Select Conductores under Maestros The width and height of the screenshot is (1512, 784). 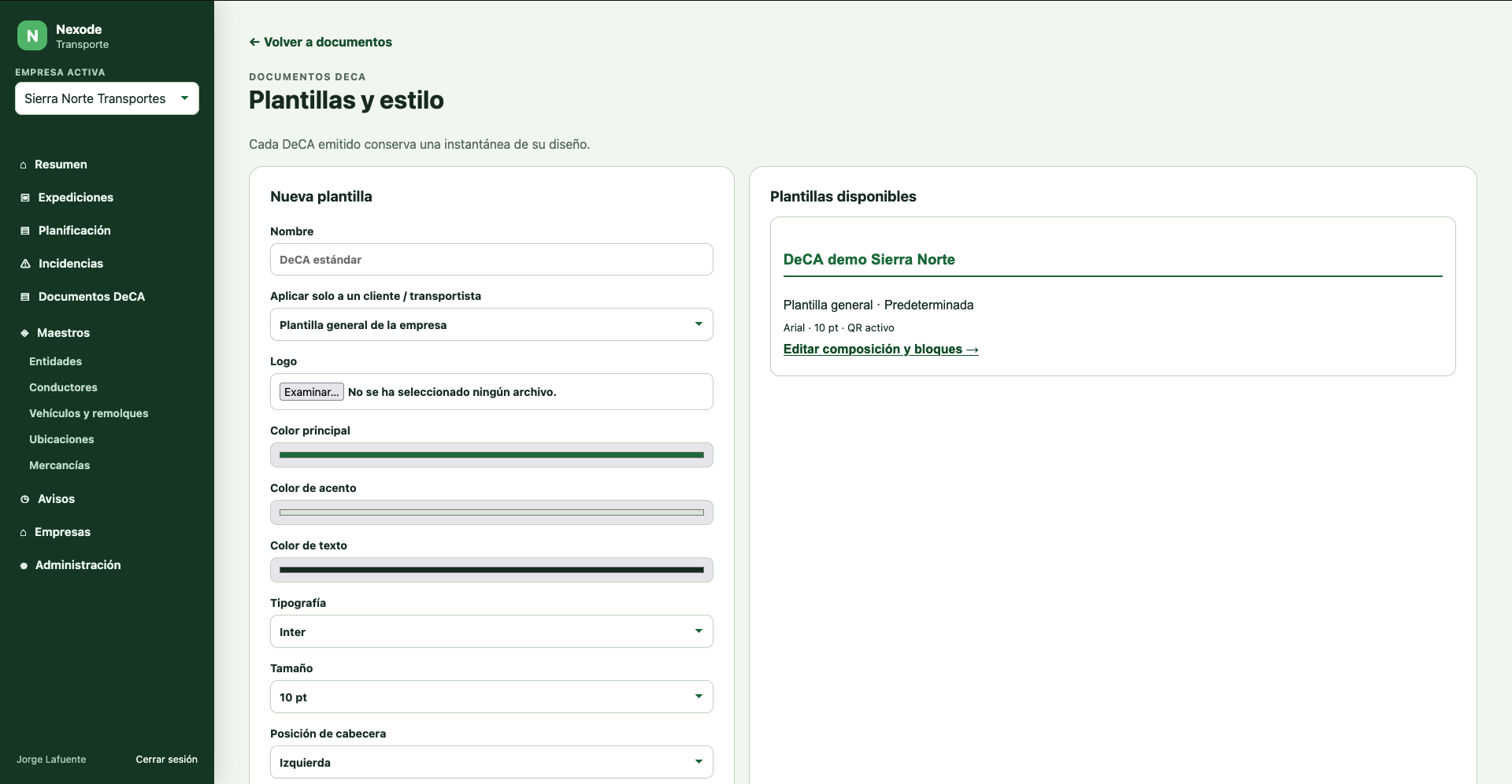pos(63,387)
